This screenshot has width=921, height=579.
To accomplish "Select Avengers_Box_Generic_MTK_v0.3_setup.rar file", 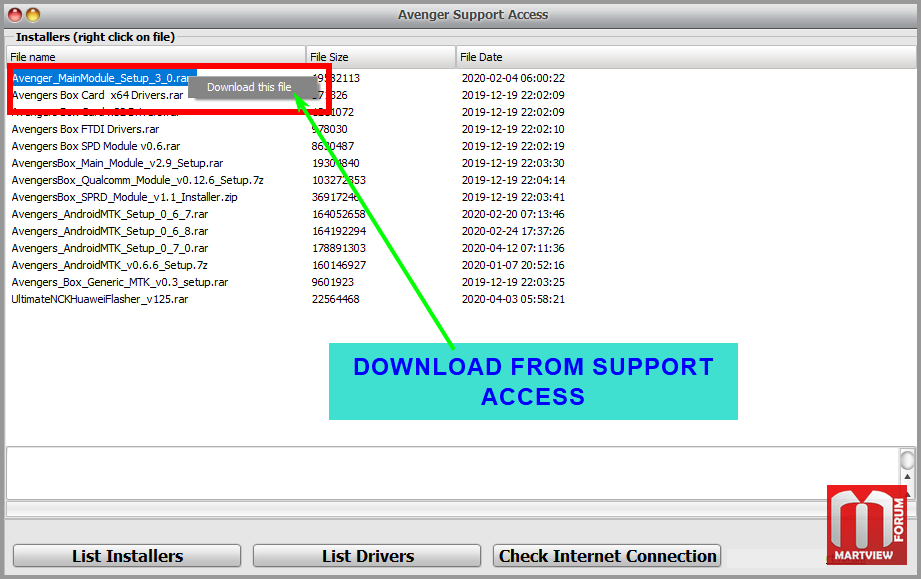I will click(120, 282).
